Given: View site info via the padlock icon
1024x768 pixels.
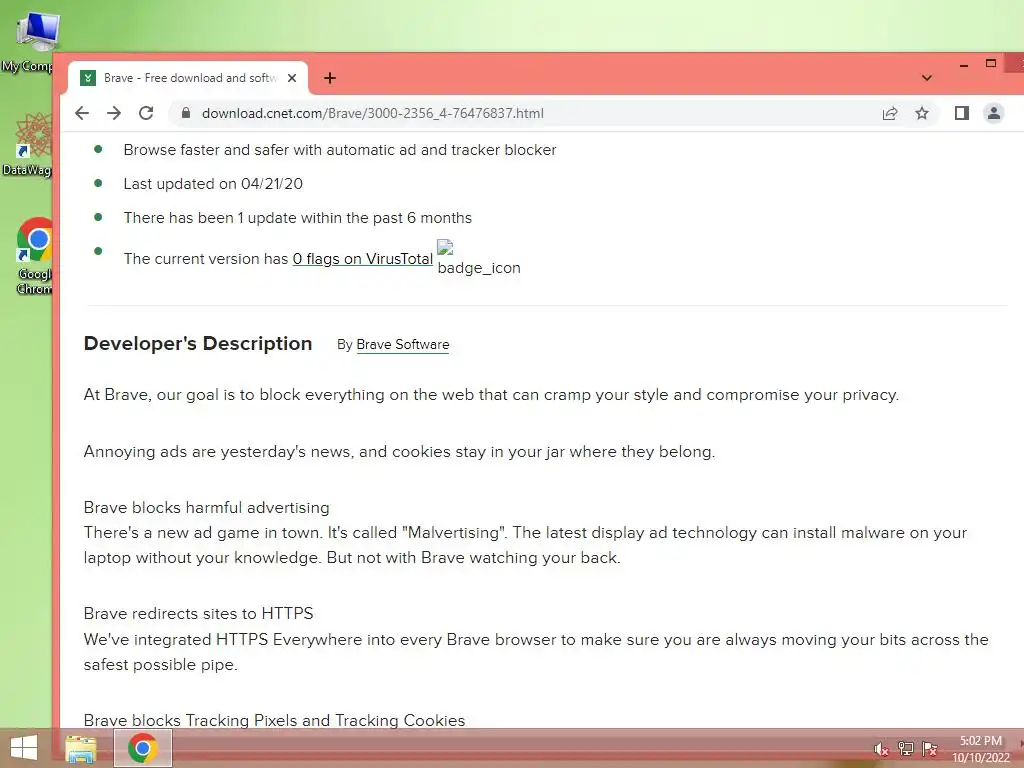Looking at the screenshot, I should click(186, 113).
